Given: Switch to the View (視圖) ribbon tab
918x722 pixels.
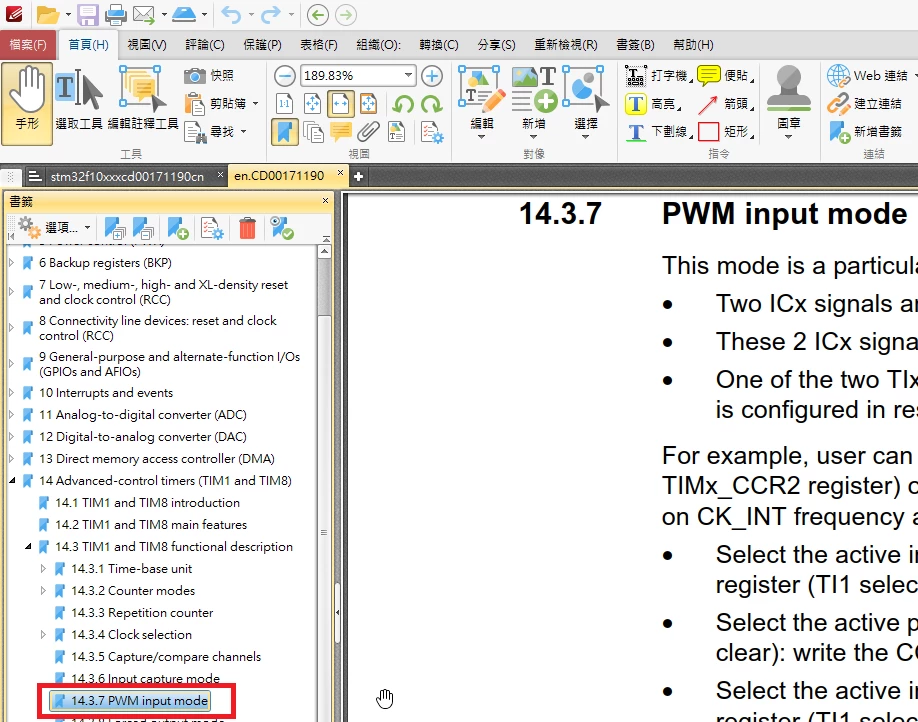Looking at the screenshot, I should pyautogui.click(x=147, y=45).
